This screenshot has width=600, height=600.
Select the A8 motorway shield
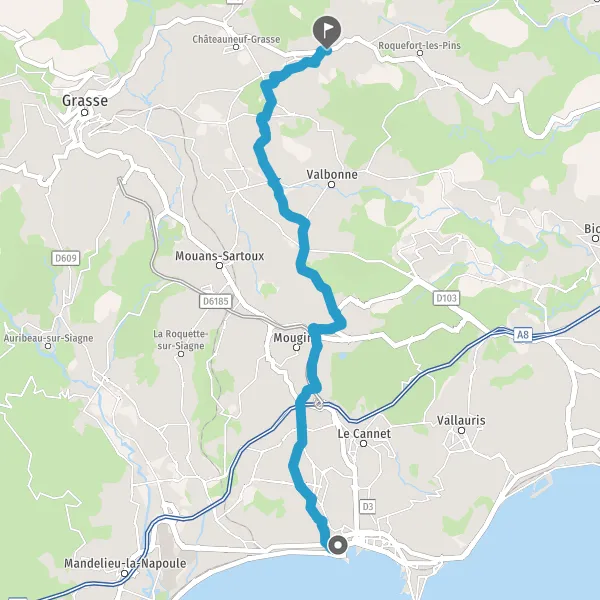point(523,335)
